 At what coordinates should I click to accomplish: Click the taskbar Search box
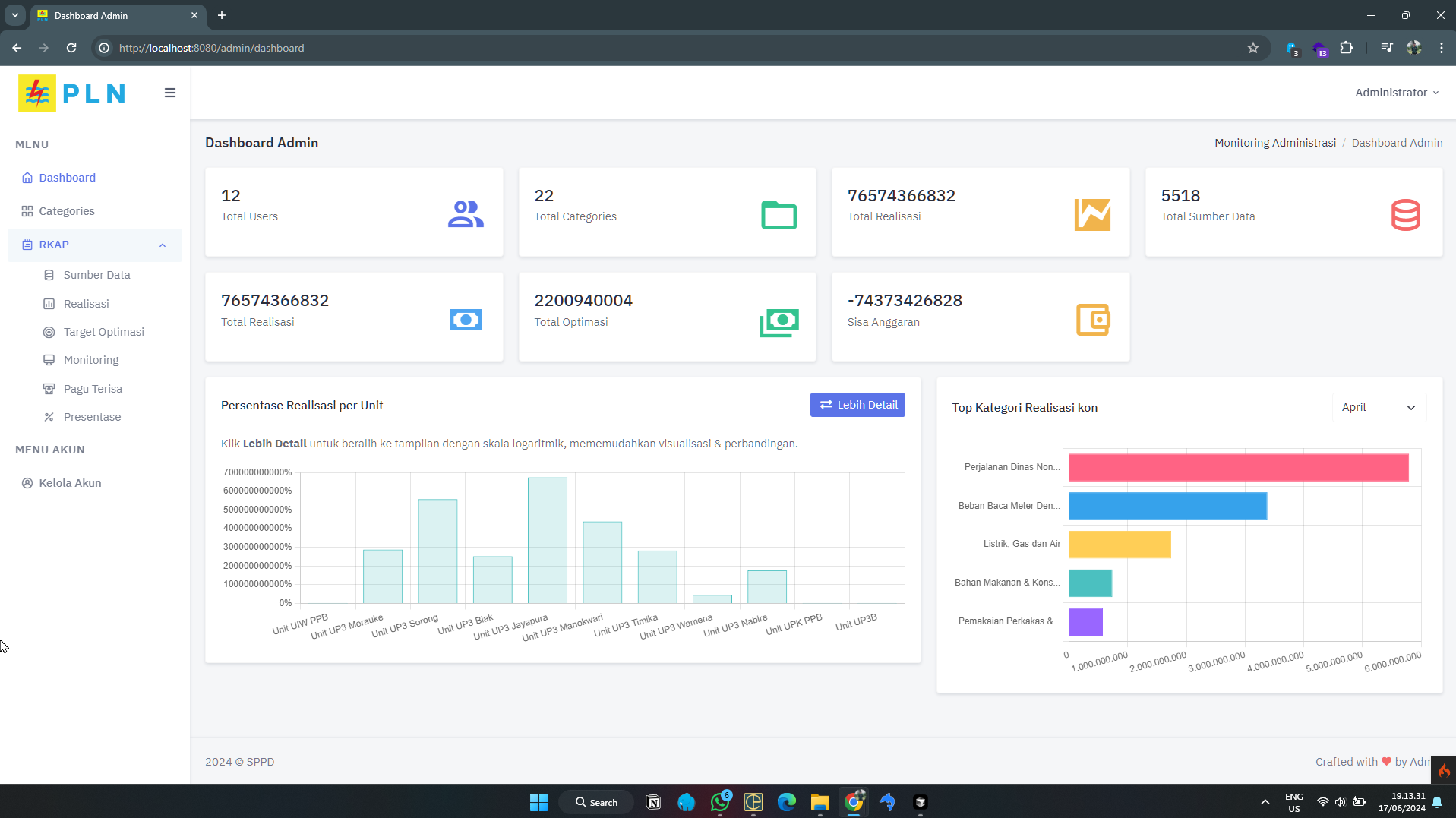pyautogui.click(x=596, y=802)
